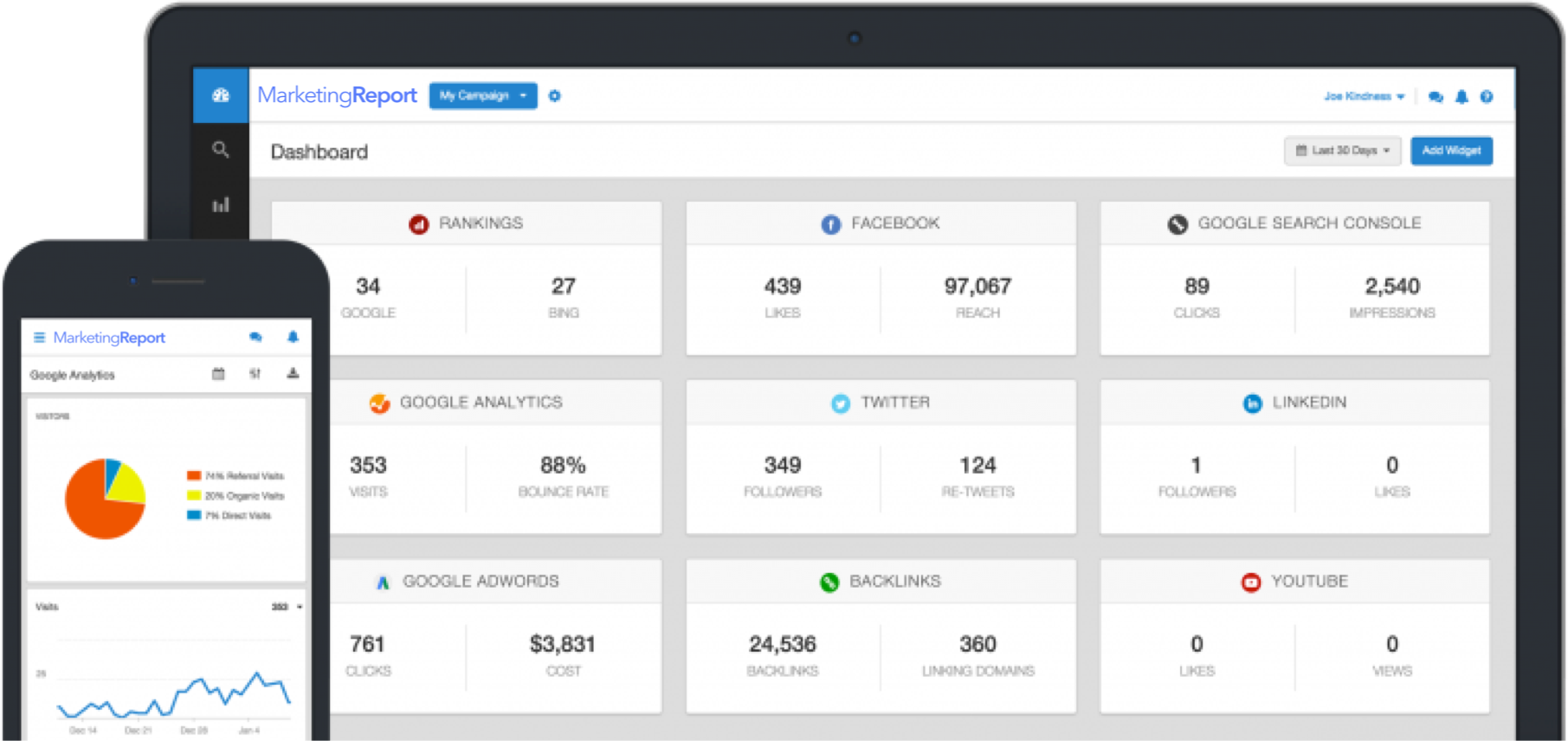This screenshot has width=1568, height=741.
Task: Select the RANKINGS widget title
Action: coord(481,223)
